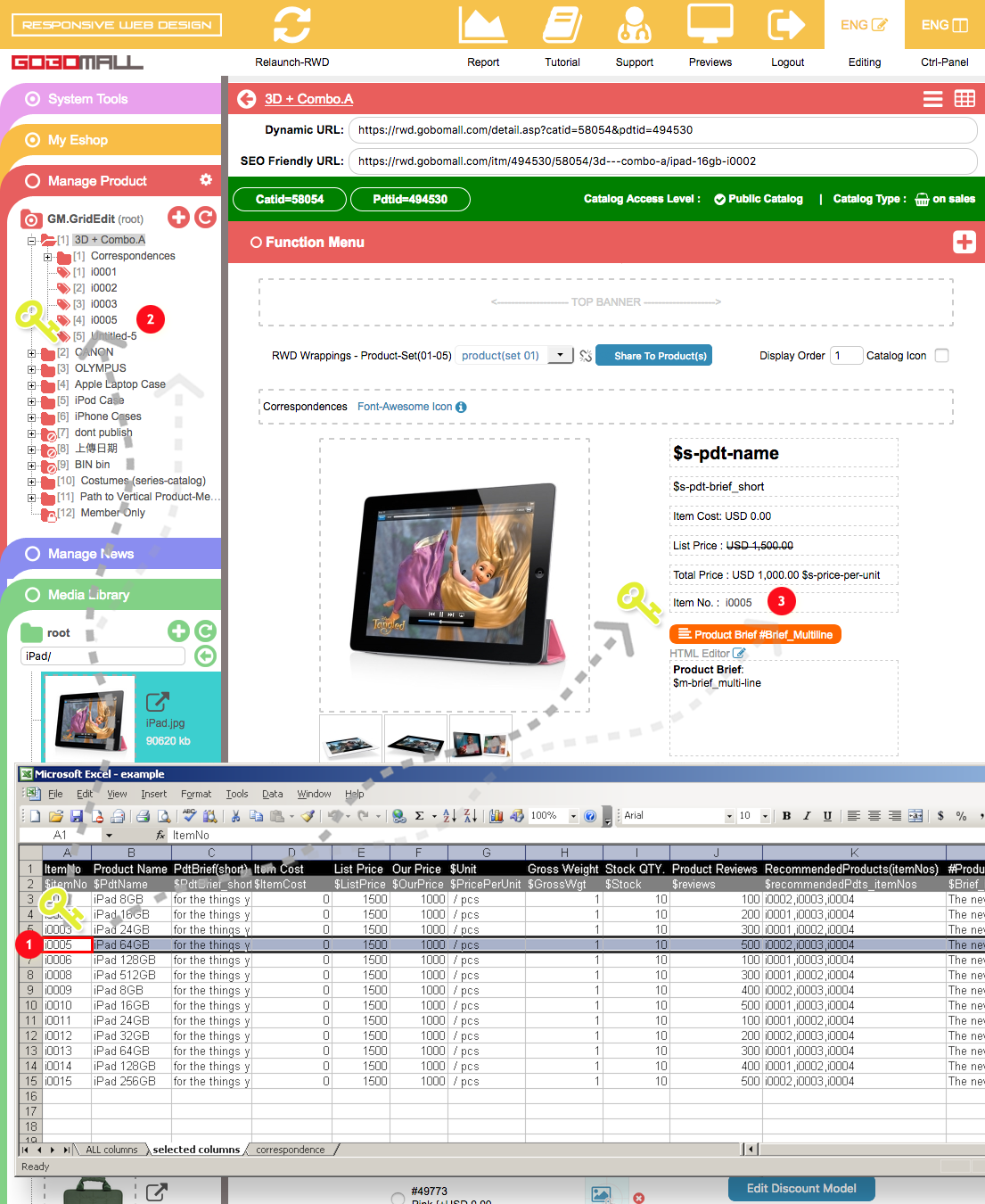Open the Manage Product gear settings
Image resolution: width=985 pixels, height=1204 pixels.
coord(206,180)
